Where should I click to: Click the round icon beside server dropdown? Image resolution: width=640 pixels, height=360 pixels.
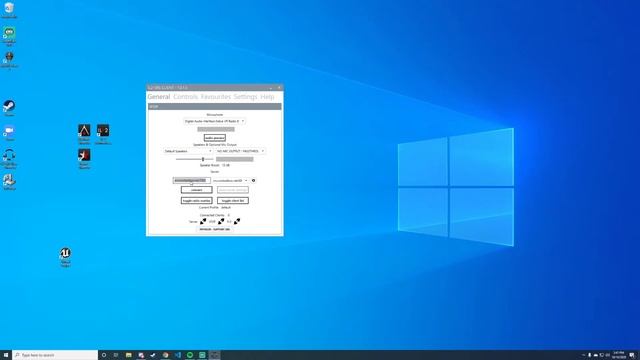(x=253, y=180)
